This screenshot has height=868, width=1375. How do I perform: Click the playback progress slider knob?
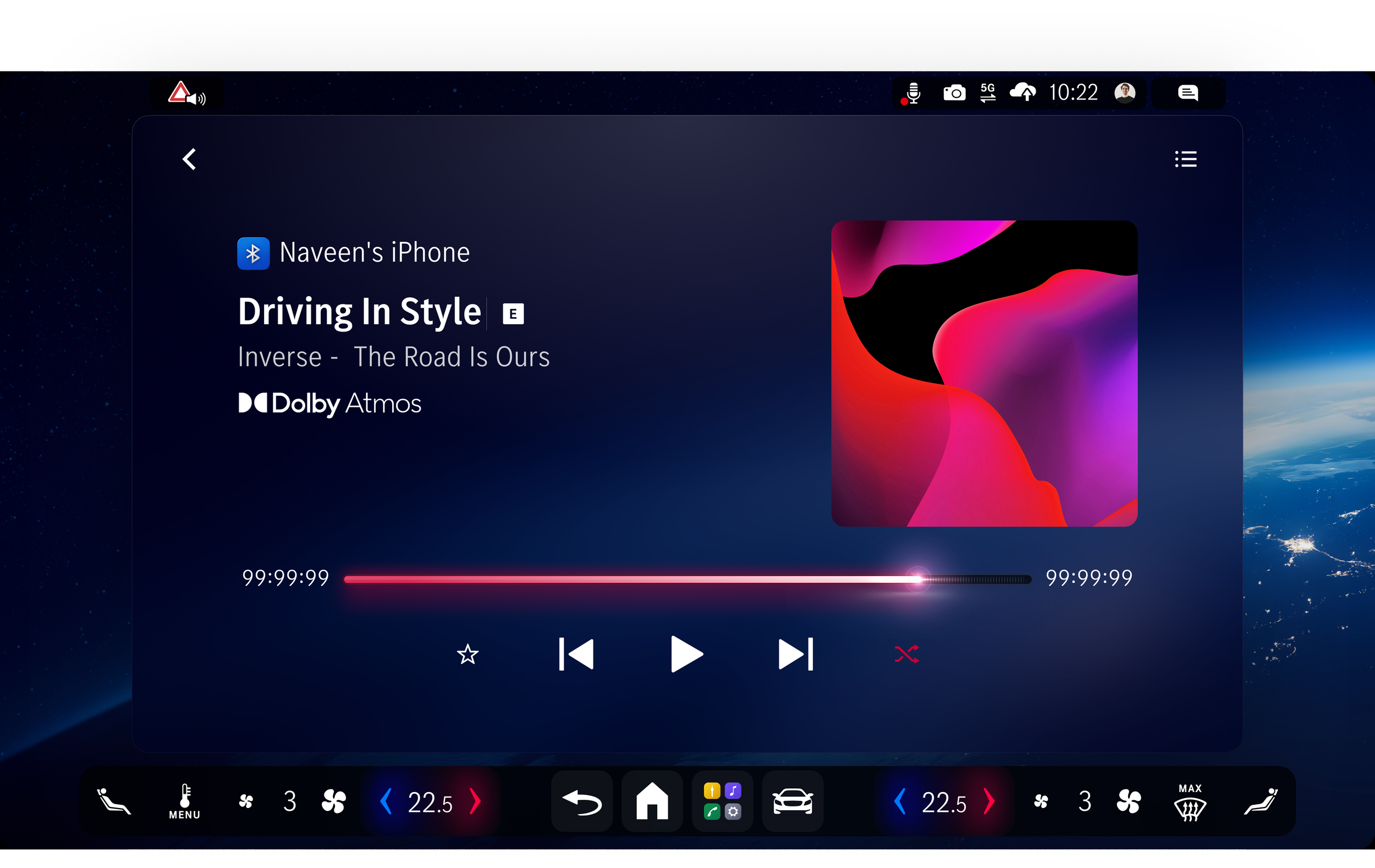(x=917, y=579)
